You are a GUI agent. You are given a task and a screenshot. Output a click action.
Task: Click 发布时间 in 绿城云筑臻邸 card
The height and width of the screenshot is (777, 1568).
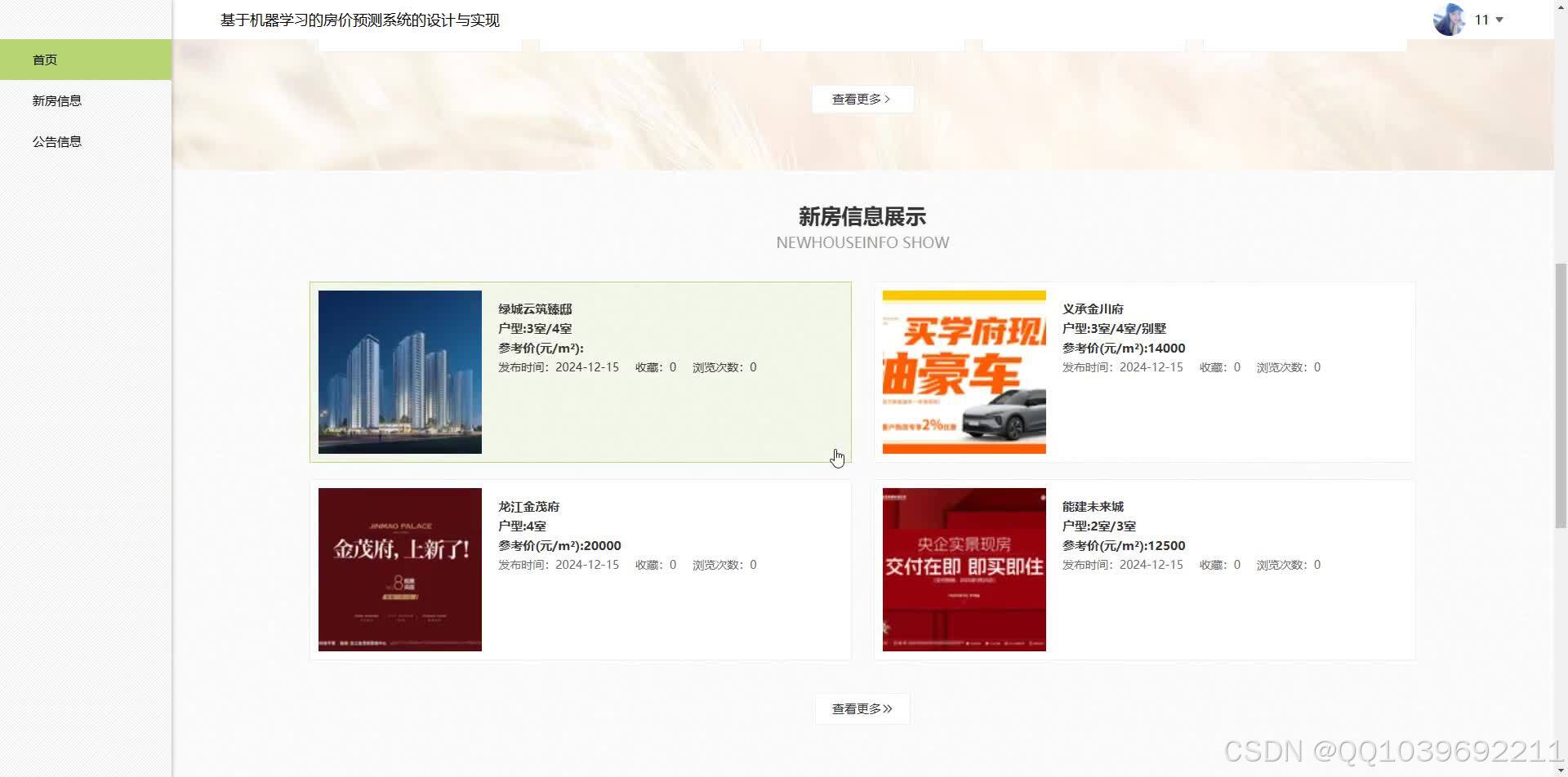[x=559, y=367]
